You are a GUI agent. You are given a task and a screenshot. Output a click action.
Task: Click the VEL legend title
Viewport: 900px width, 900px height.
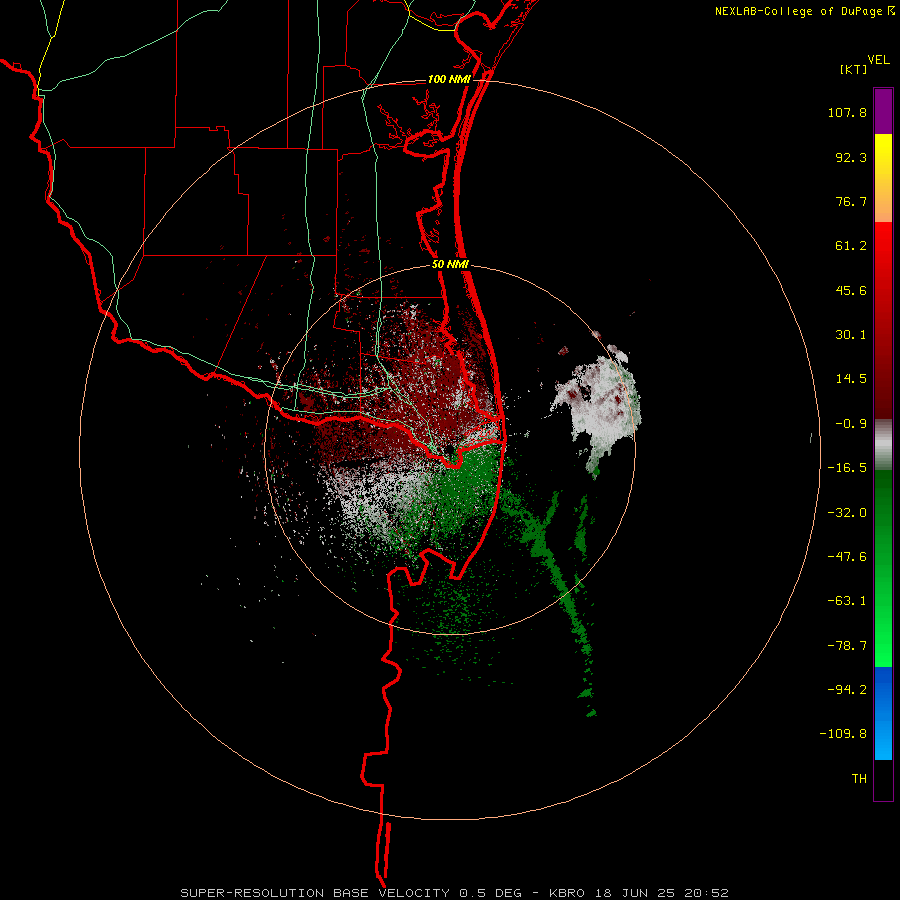click(878, 60)
